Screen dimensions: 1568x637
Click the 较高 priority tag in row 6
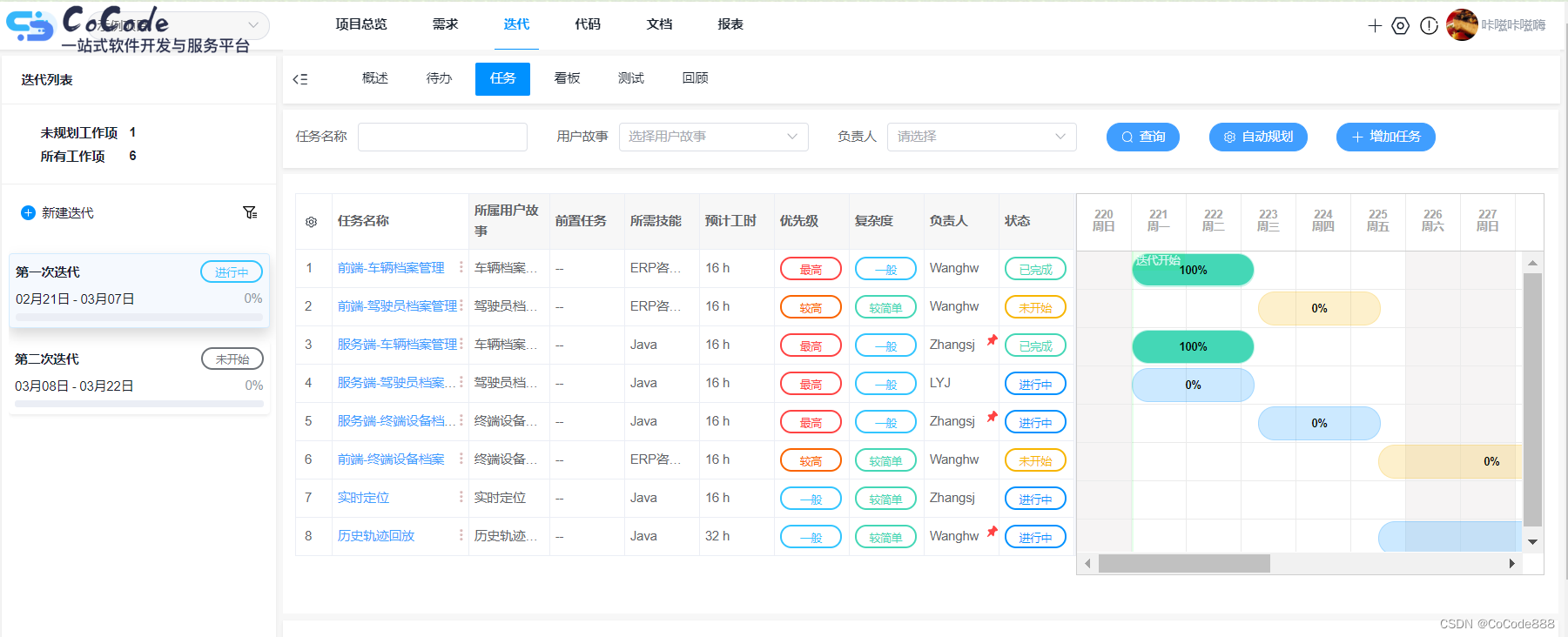click(x=811, y=460)
